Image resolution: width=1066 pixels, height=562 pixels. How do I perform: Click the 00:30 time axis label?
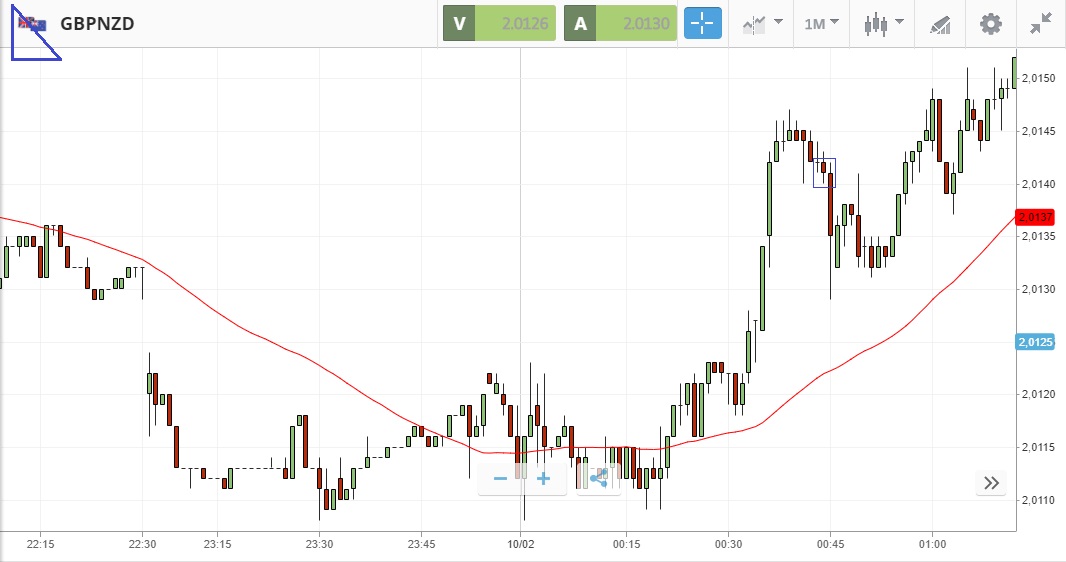point(728,544)
